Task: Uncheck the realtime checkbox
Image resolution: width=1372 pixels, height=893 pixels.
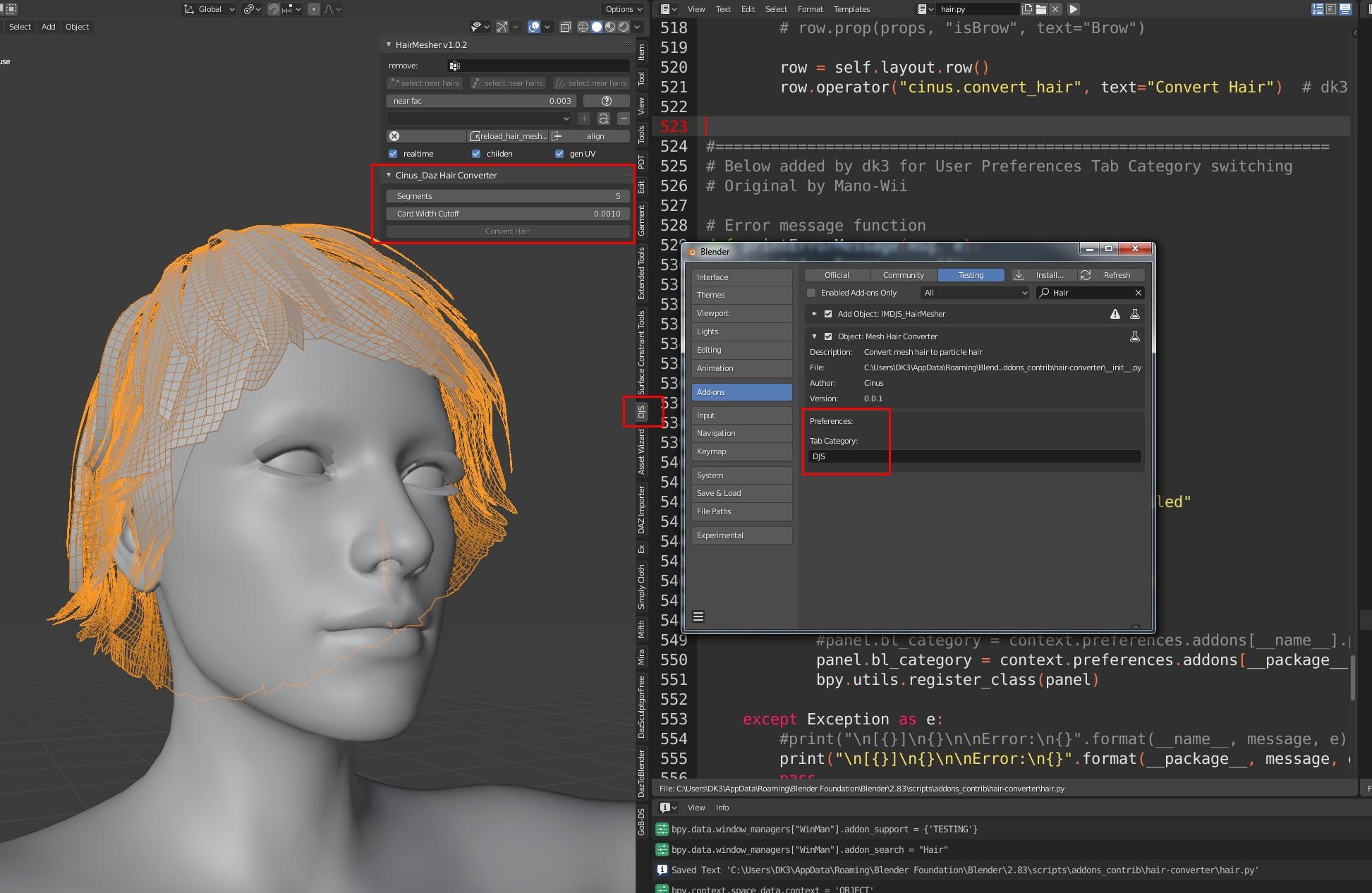Action: (x=393, y=154)
